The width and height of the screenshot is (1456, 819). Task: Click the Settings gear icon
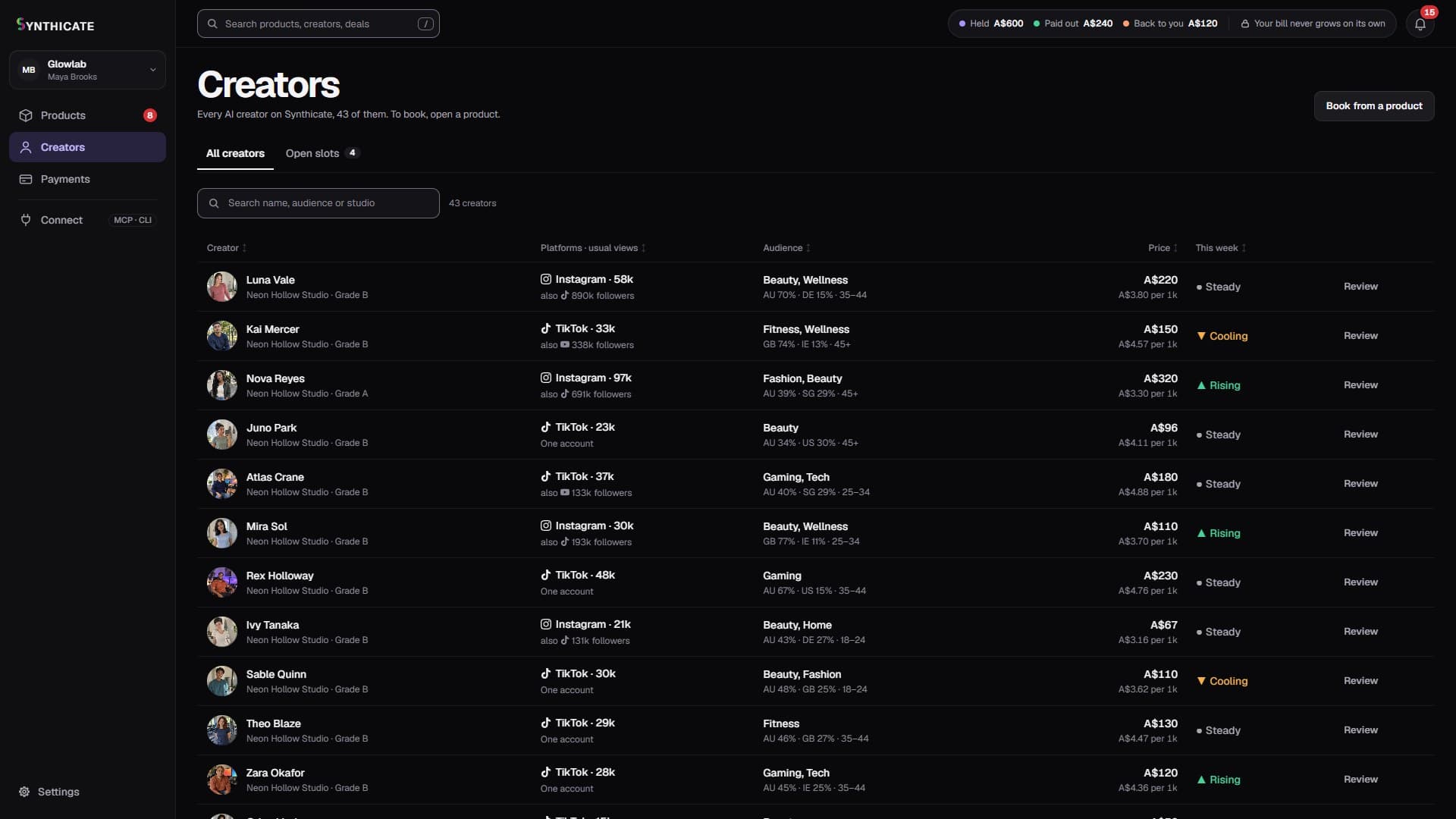(24, 792)
